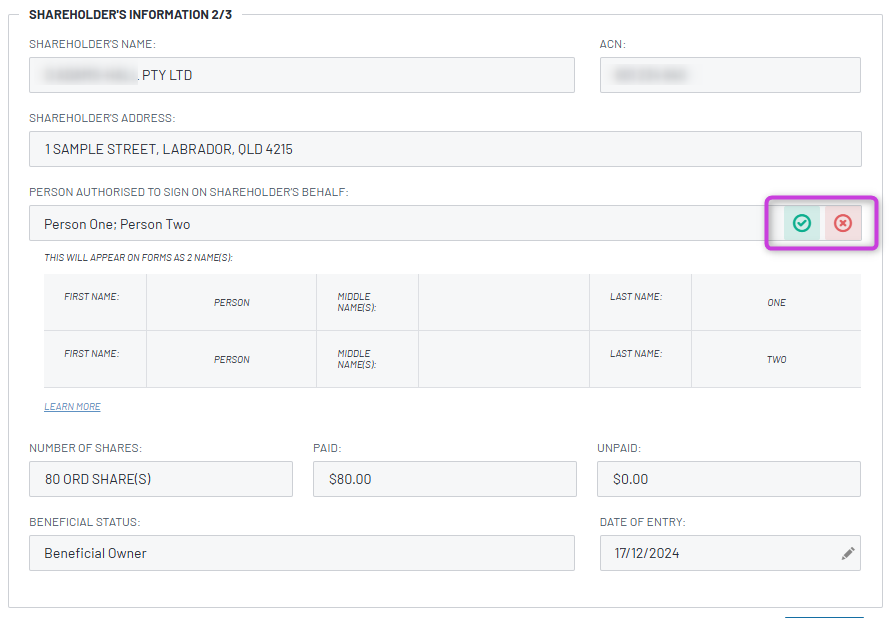Viewport: 890px width, 618px height.
Task: Select Last Name cell showing 'ONE'
Action: (x=776, y=302)
